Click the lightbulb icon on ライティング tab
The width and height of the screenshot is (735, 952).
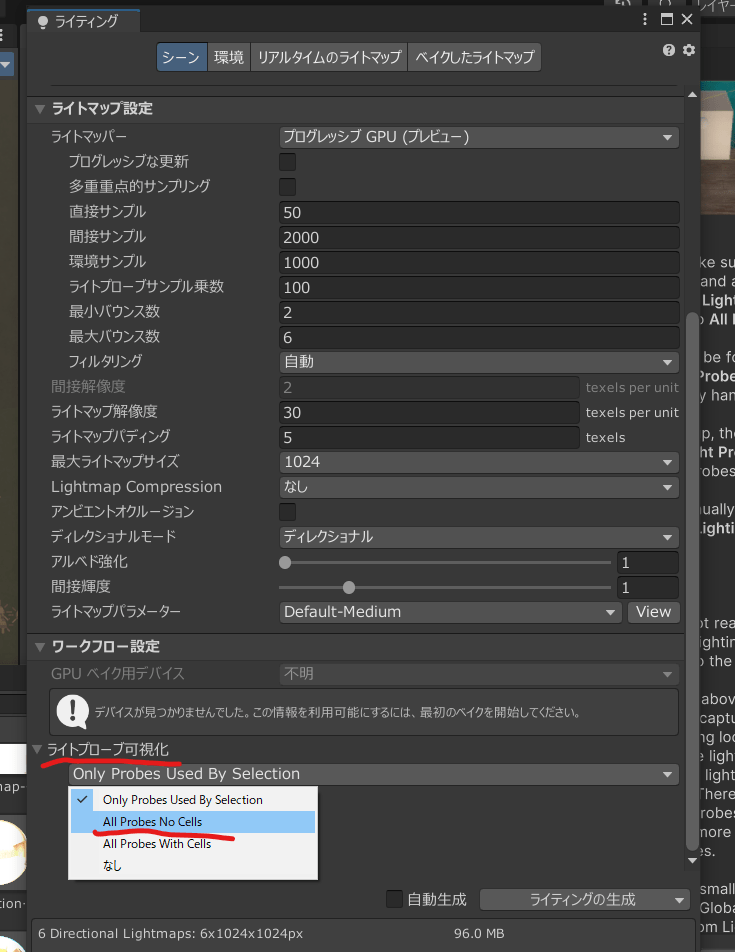[x=42, y=21]
